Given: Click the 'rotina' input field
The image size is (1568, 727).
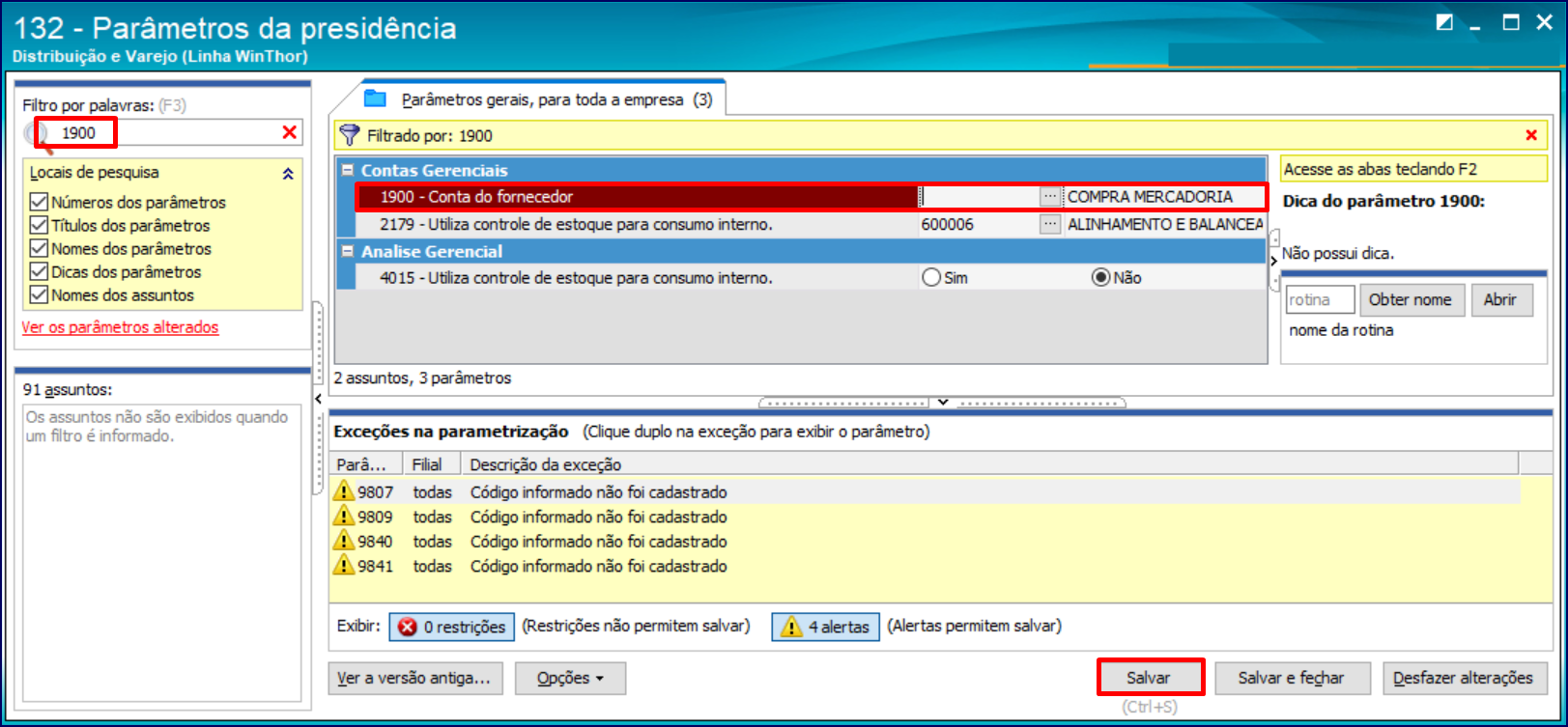Looking at the screenshot, I should [x=1320, y=299].
